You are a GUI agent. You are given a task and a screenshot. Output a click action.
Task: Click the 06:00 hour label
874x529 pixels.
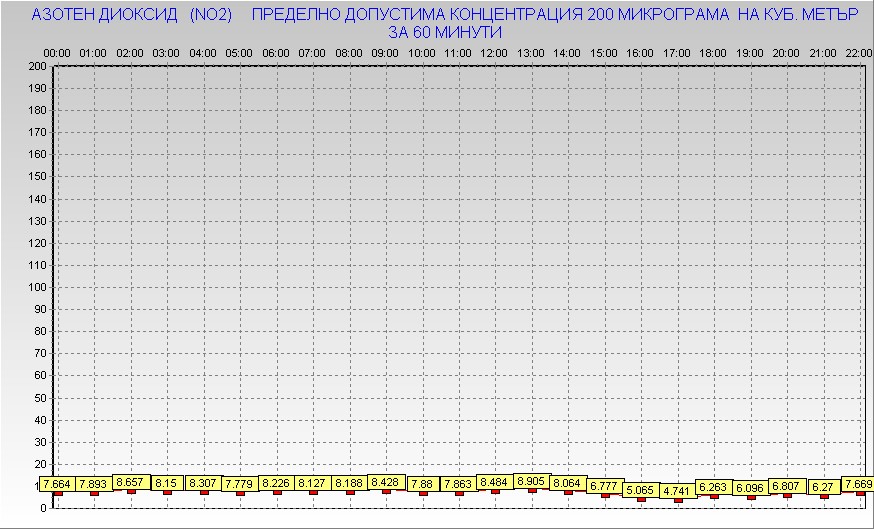(276, 52)
